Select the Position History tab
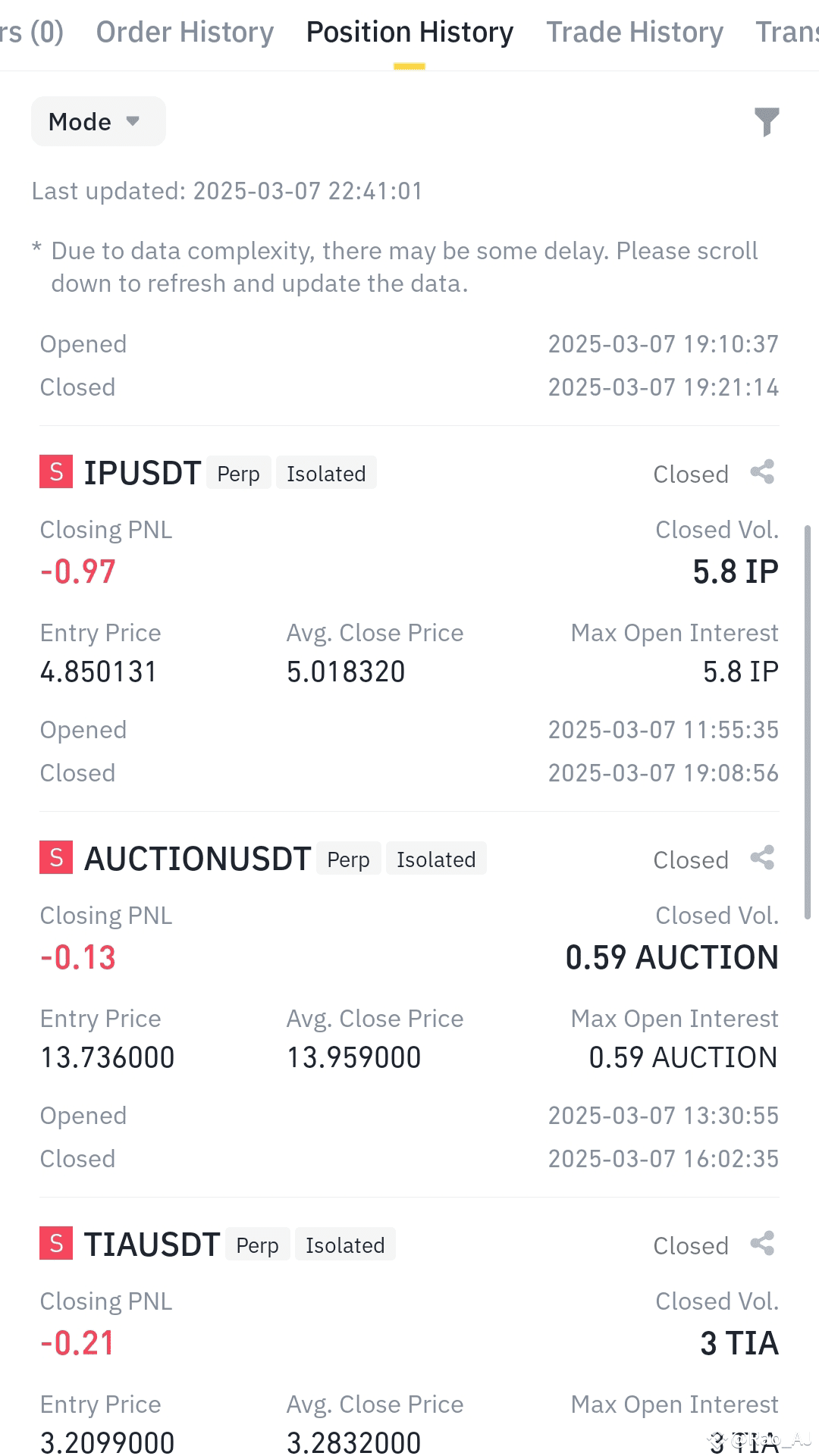This screenshot has height=1456, width=819. 409,33
